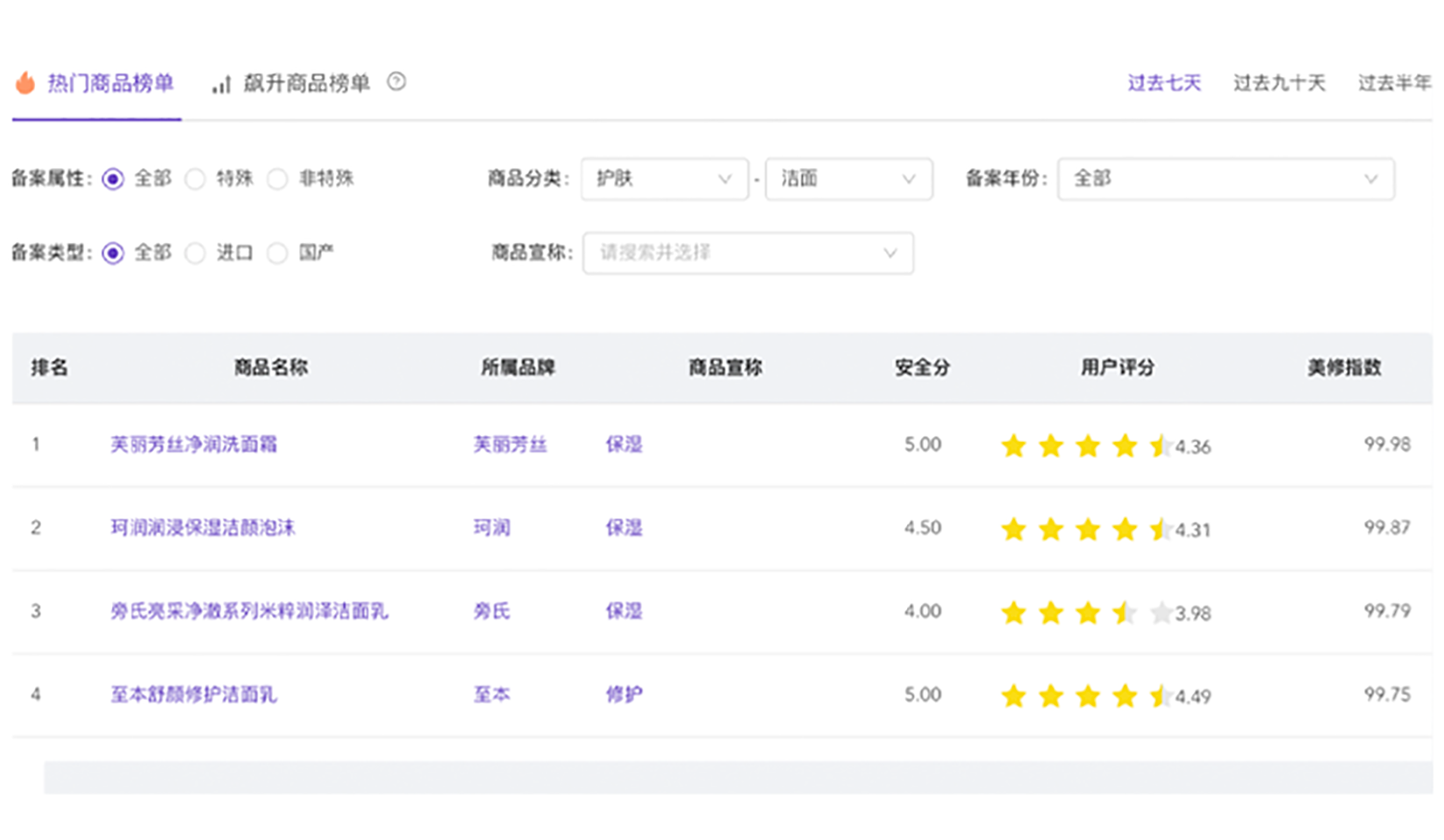
Task: Open the 护肤 category dropdown
Action: 664,179
